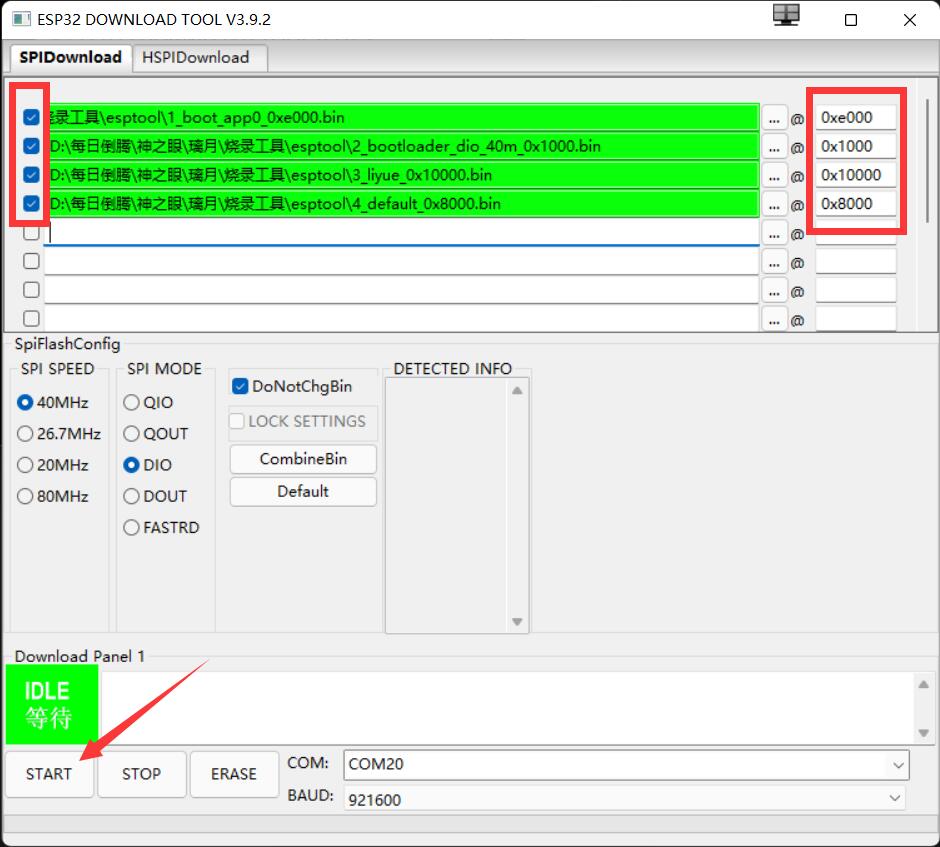This screenshot has height=847, width=940.
Task: Click the ERASE button
Action: pyautogui.click(x=234, y=774)
